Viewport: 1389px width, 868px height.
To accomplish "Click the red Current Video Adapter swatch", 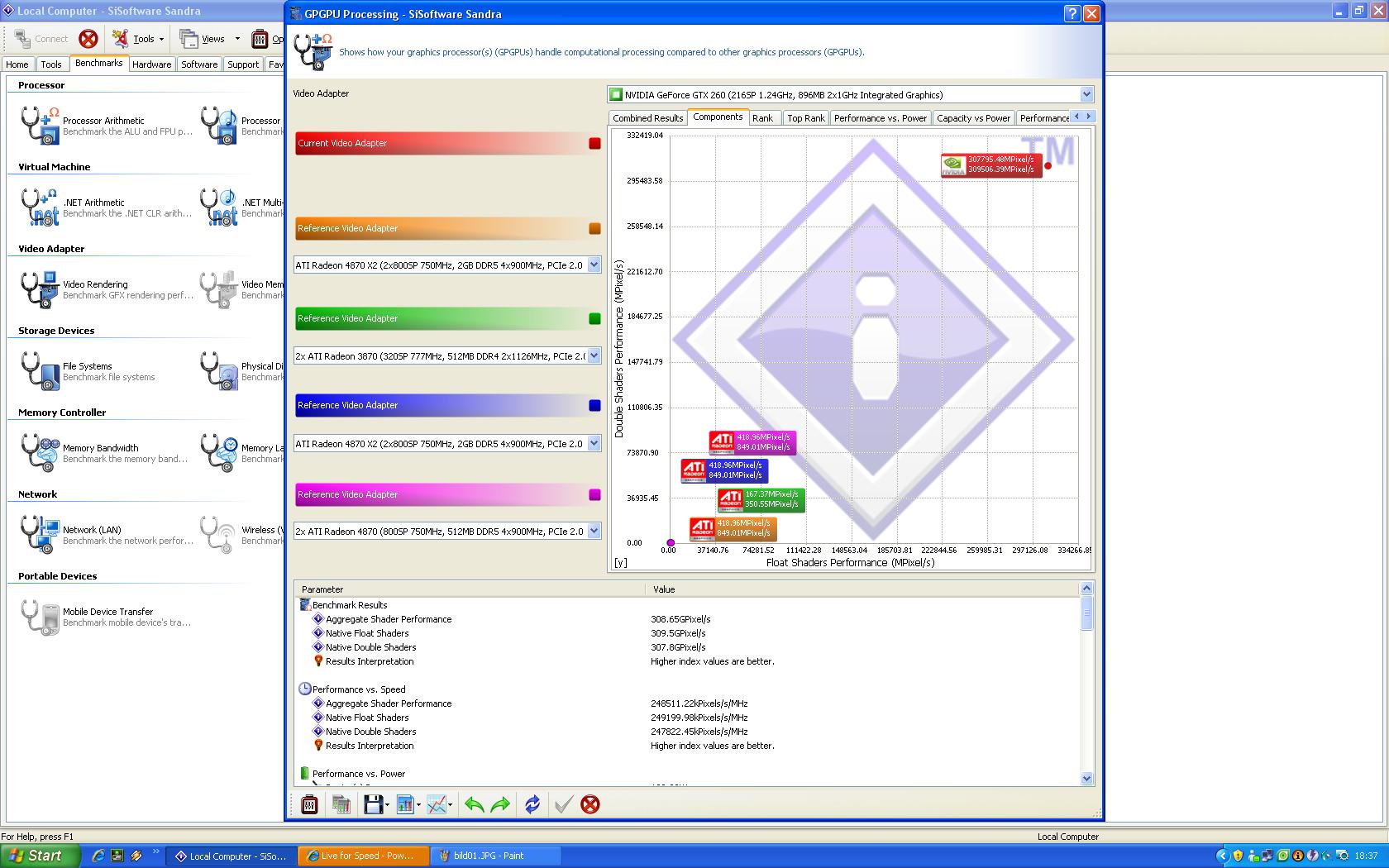I will 594,143.
